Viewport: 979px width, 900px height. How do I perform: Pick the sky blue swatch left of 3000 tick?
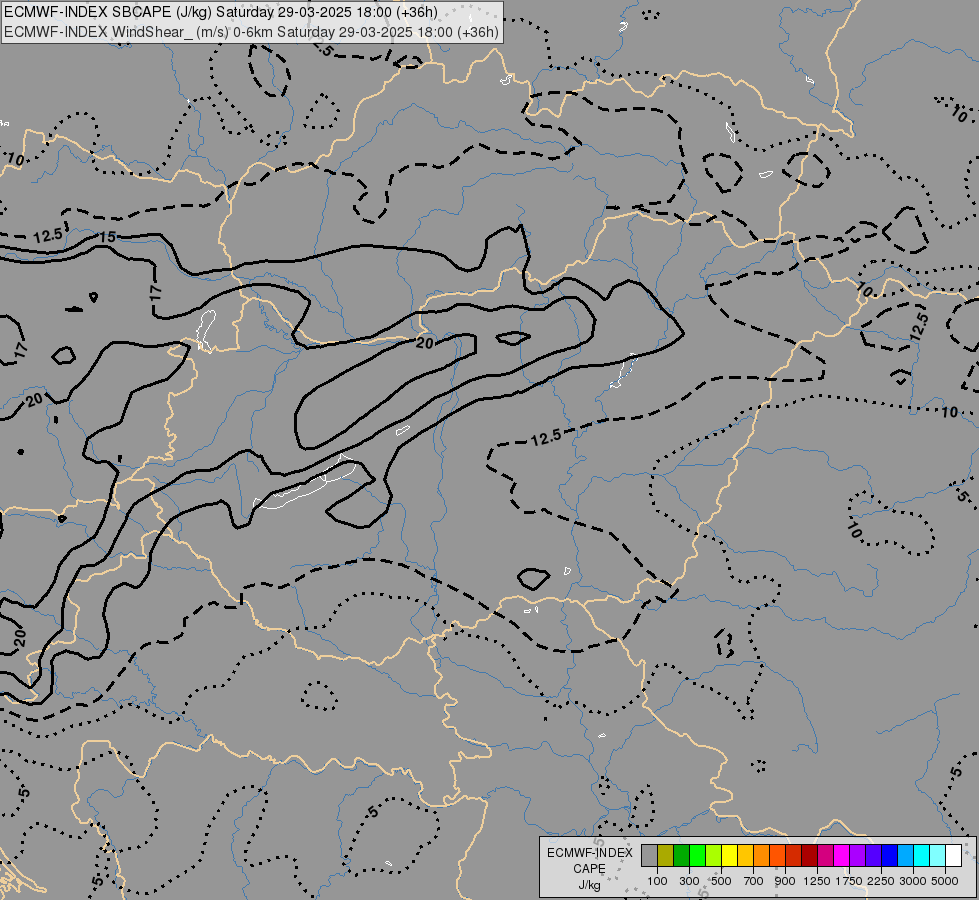tap(905, 855)
